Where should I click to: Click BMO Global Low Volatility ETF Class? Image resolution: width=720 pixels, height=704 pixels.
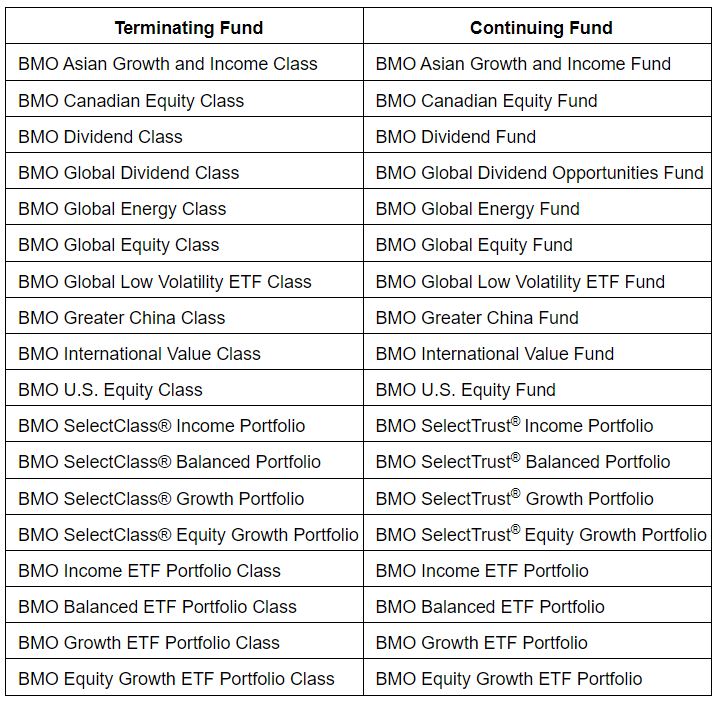pyautogui.click(x=165, y=282)
